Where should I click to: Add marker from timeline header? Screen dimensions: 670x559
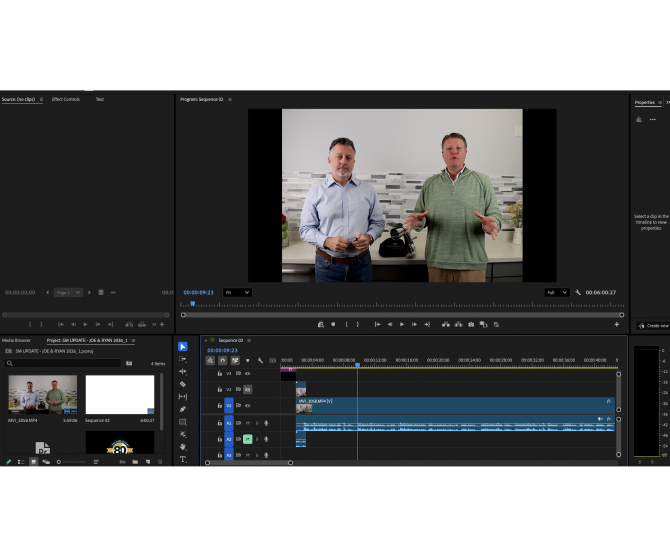[x=247, y=361]
